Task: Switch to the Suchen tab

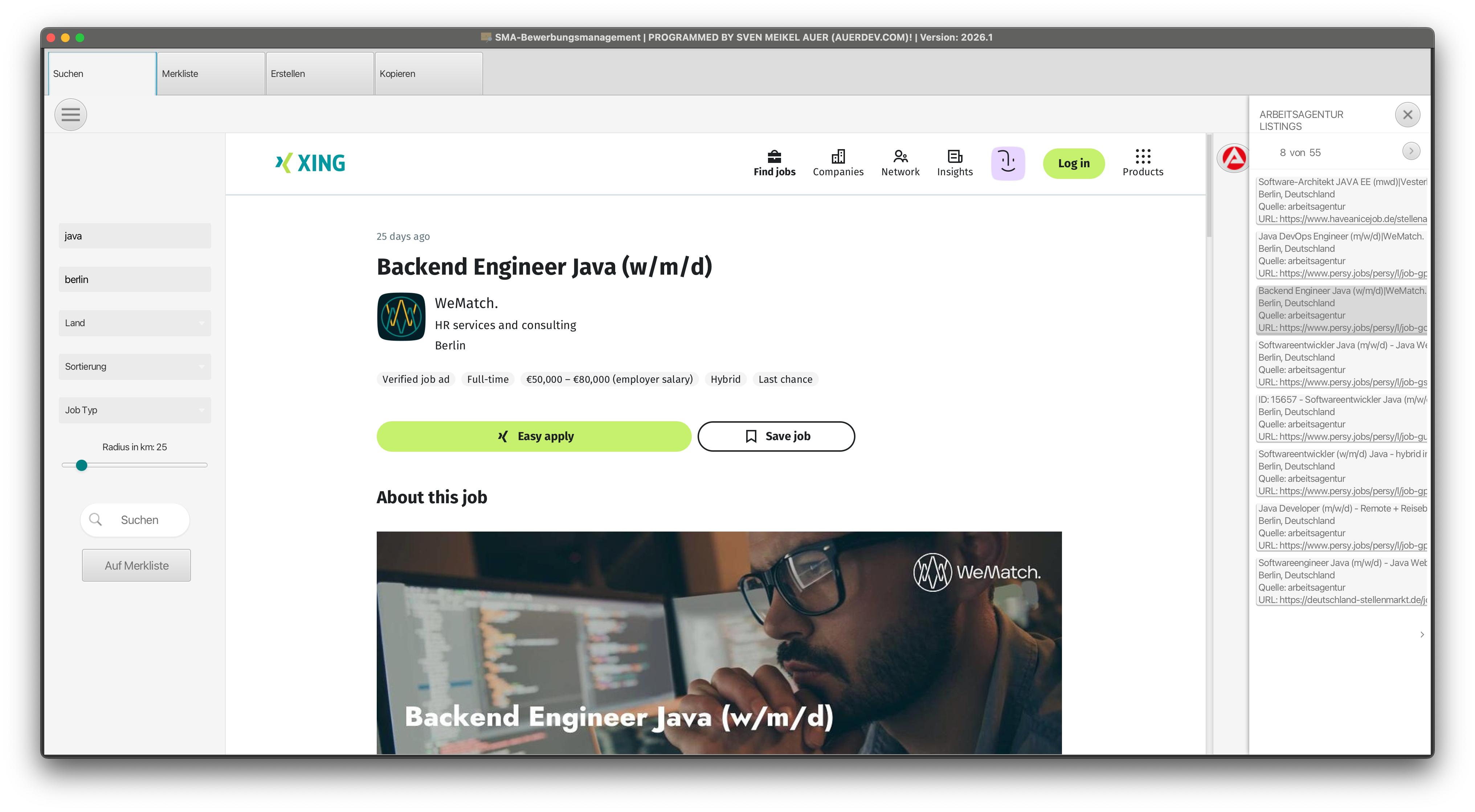Action: point(102,74)
